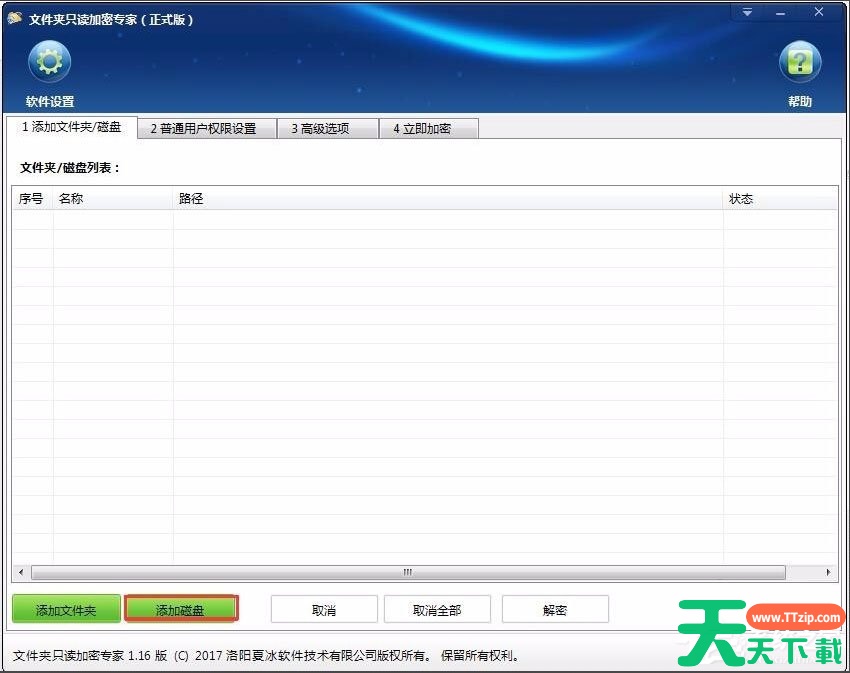Click the copyright text in status bar
Image resolution: width=850 pixels, height=673 pixels.
coord(266,655)
